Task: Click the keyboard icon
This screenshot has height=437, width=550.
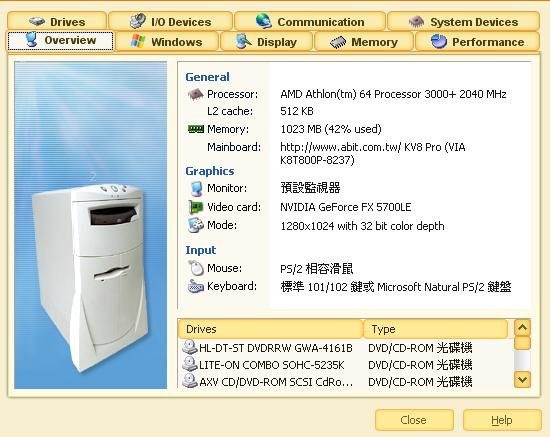Action: click(x=195, y=286)
